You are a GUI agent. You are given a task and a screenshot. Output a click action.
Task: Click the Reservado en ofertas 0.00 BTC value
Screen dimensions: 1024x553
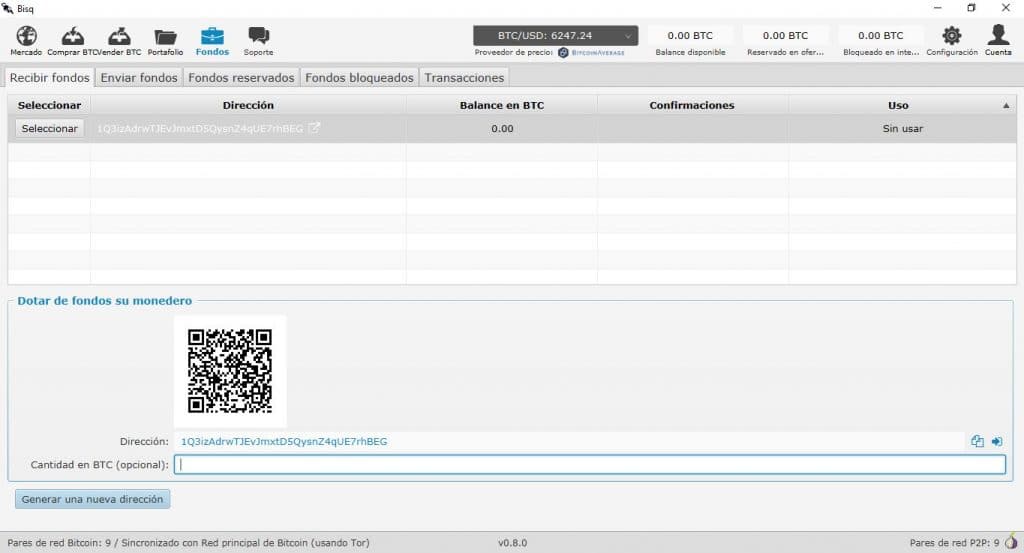pos(786,35)
